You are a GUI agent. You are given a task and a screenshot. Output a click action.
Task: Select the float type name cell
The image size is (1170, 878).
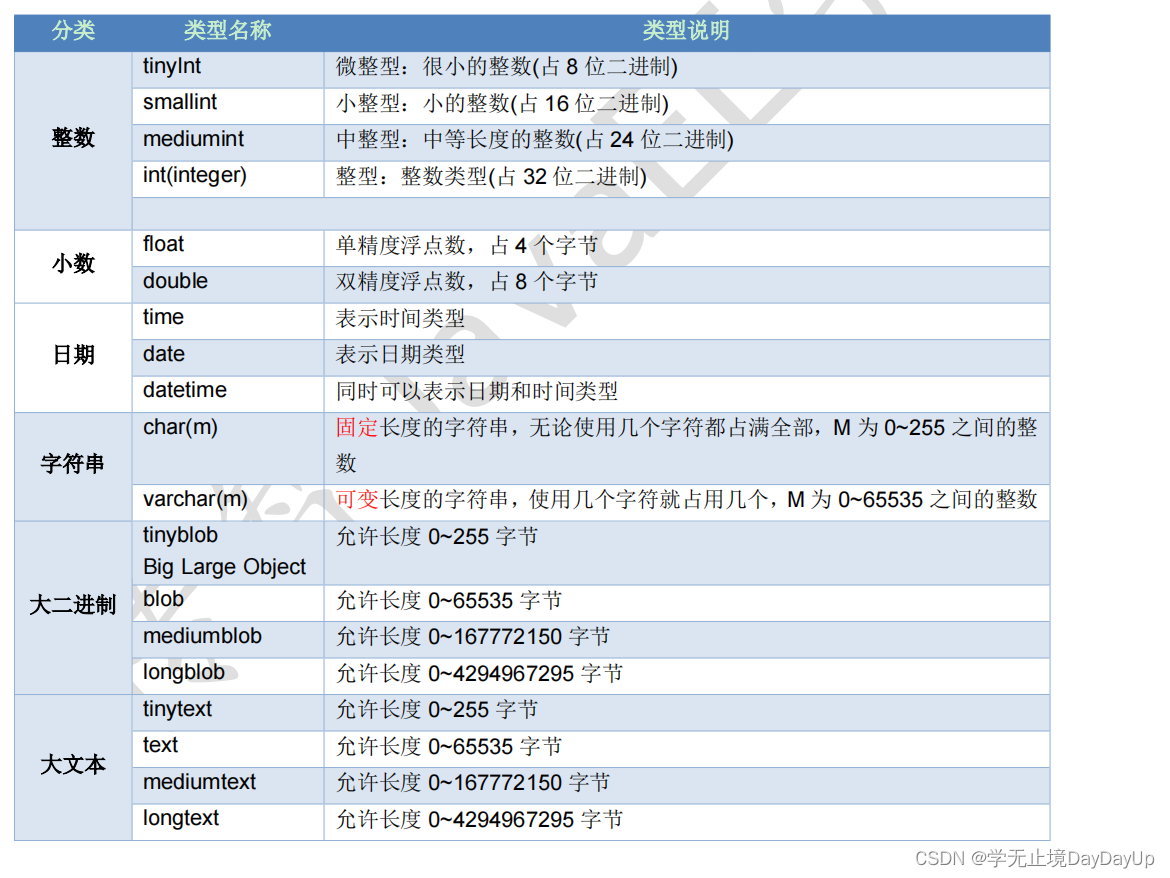click(x=228, y=248)
